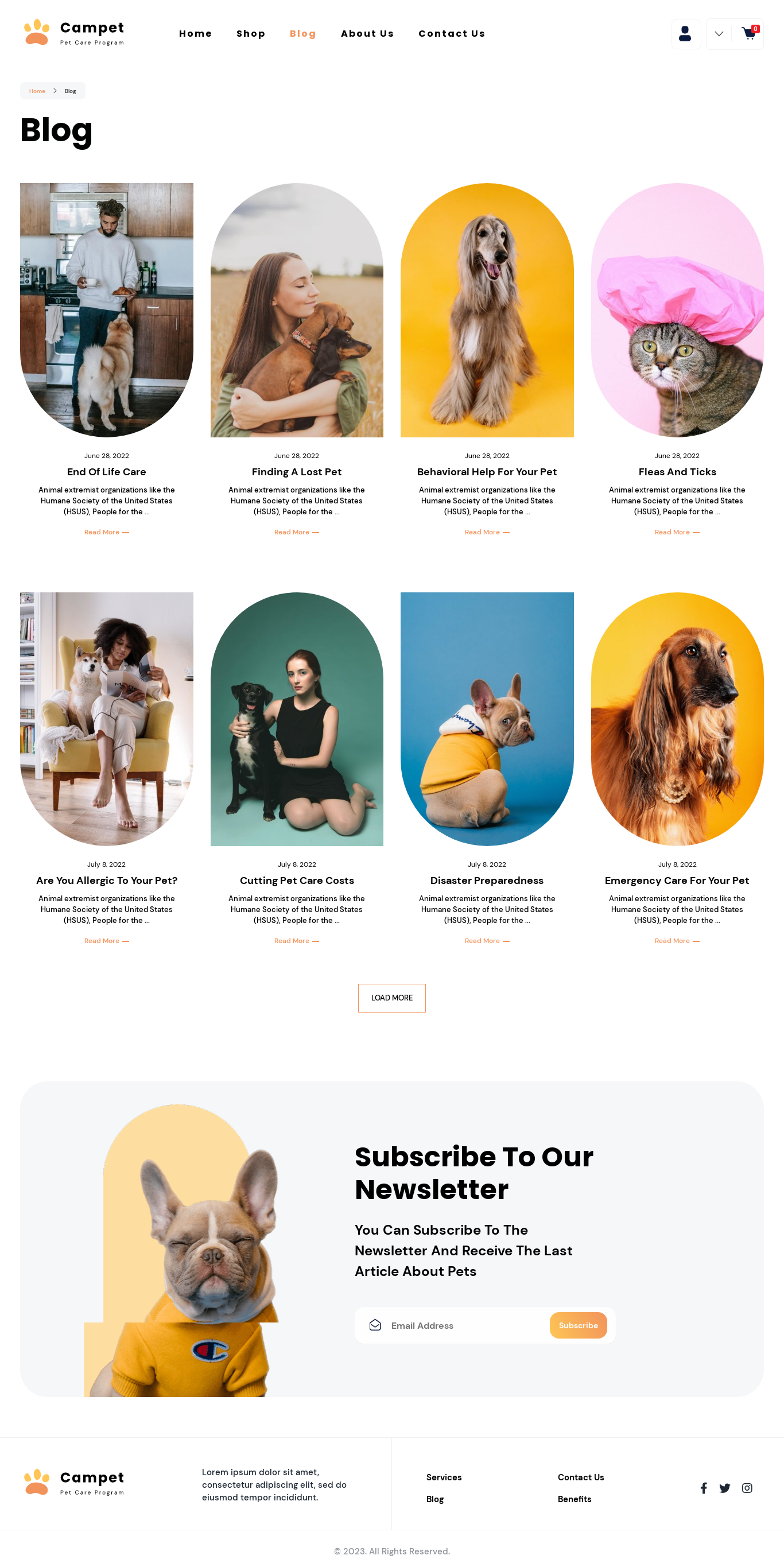
Task: Open the Instagram icon in footer
Action: [x=747, y=1488]
